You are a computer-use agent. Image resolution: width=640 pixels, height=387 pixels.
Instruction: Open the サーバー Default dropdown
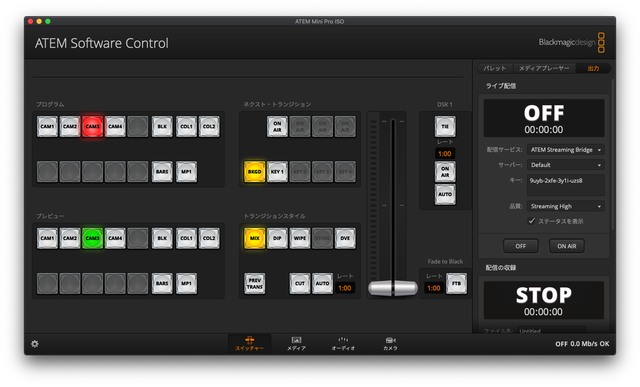566,165
